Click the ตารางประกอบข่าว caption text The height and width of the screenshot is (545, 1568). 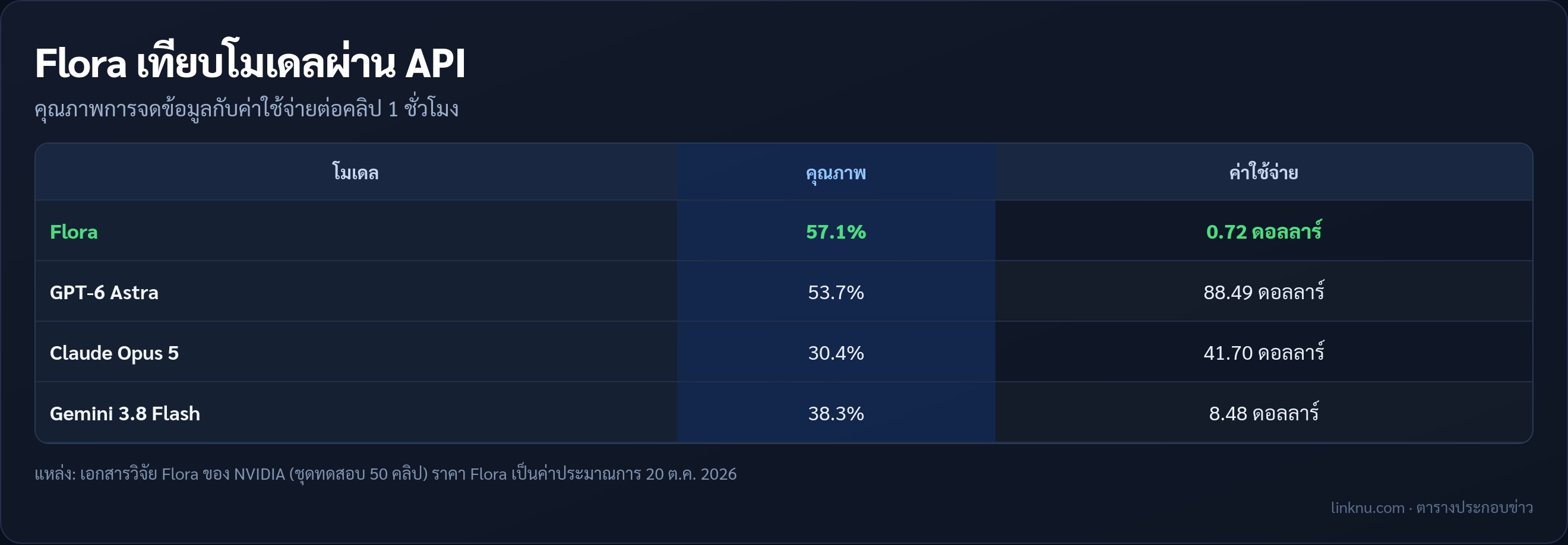point(1474,507)
